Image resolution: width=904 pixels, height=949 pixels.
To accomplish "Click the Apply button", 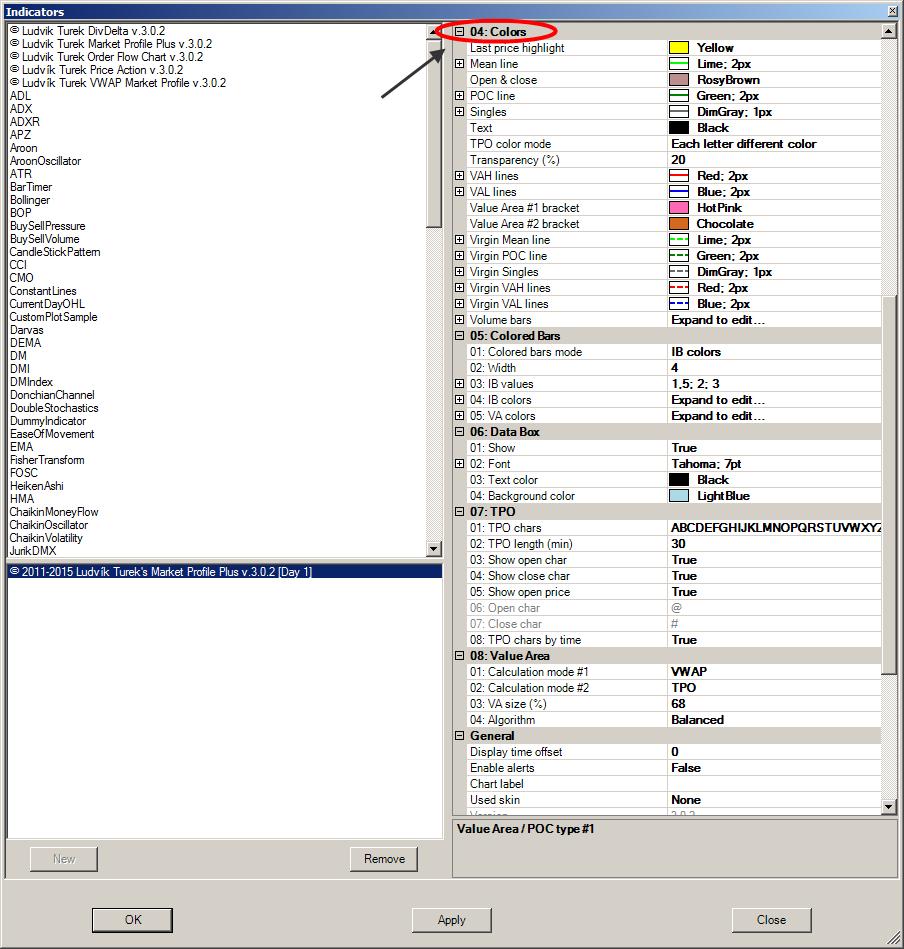I will [451, 920].
